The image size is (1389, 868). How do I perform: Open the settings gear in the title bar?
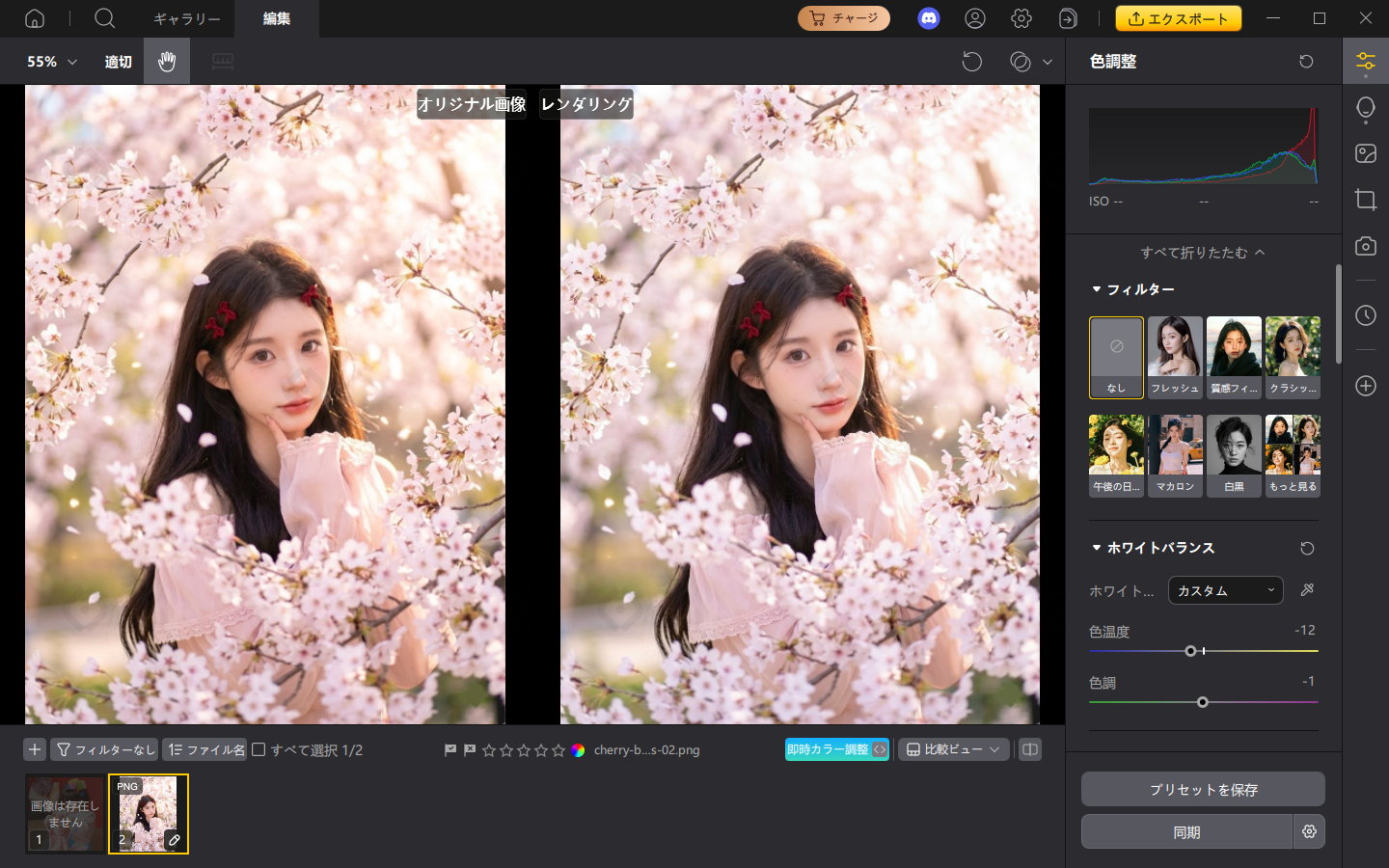[1020, 18]
